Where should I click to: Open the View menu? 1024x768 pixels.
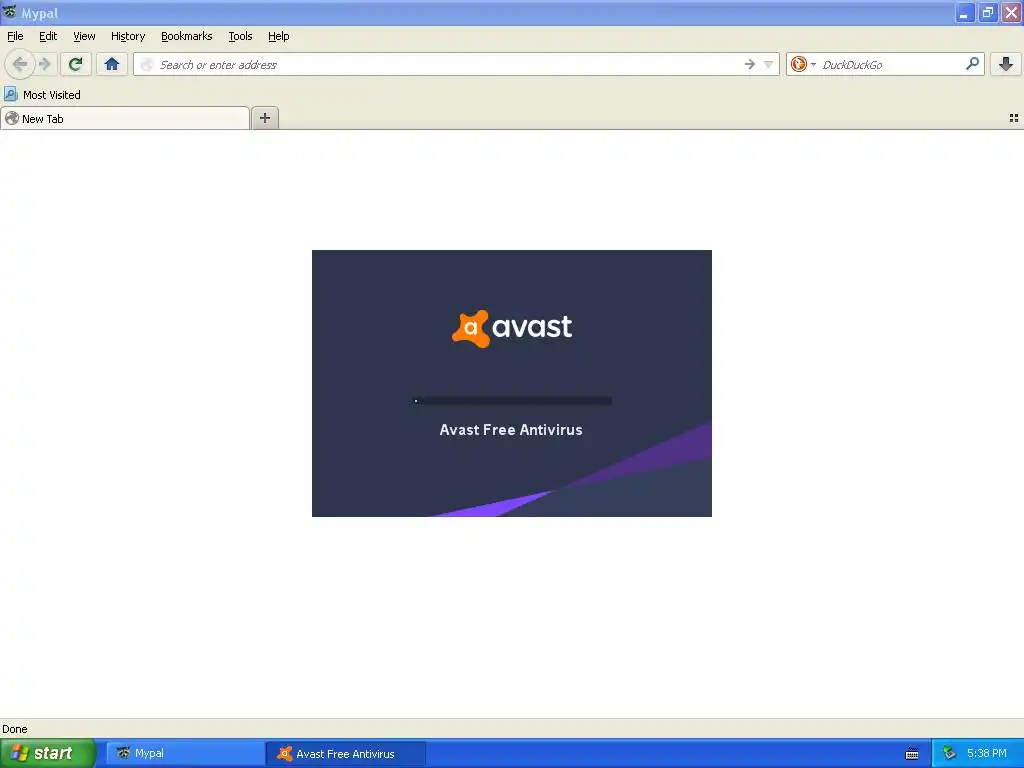point(84,36)
